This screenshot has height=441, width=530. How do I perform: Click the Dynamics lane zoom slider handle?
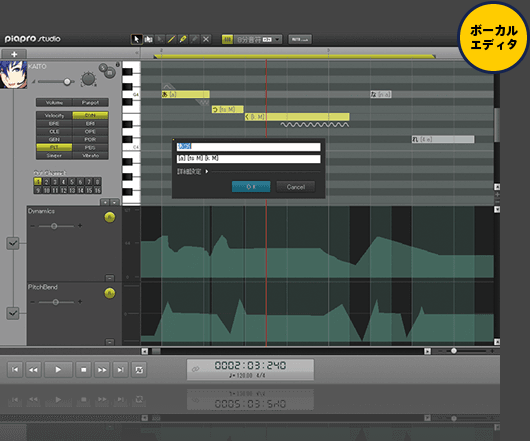54,226
